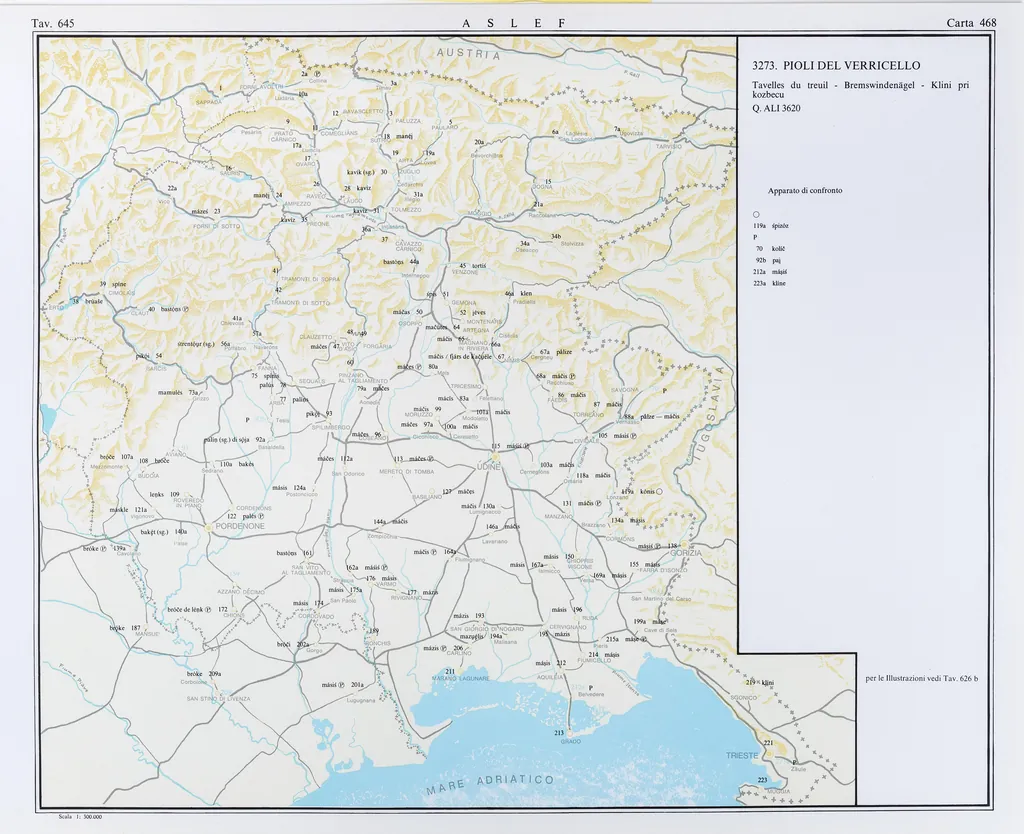Click legend entry 223a kline

pos(769,283)
